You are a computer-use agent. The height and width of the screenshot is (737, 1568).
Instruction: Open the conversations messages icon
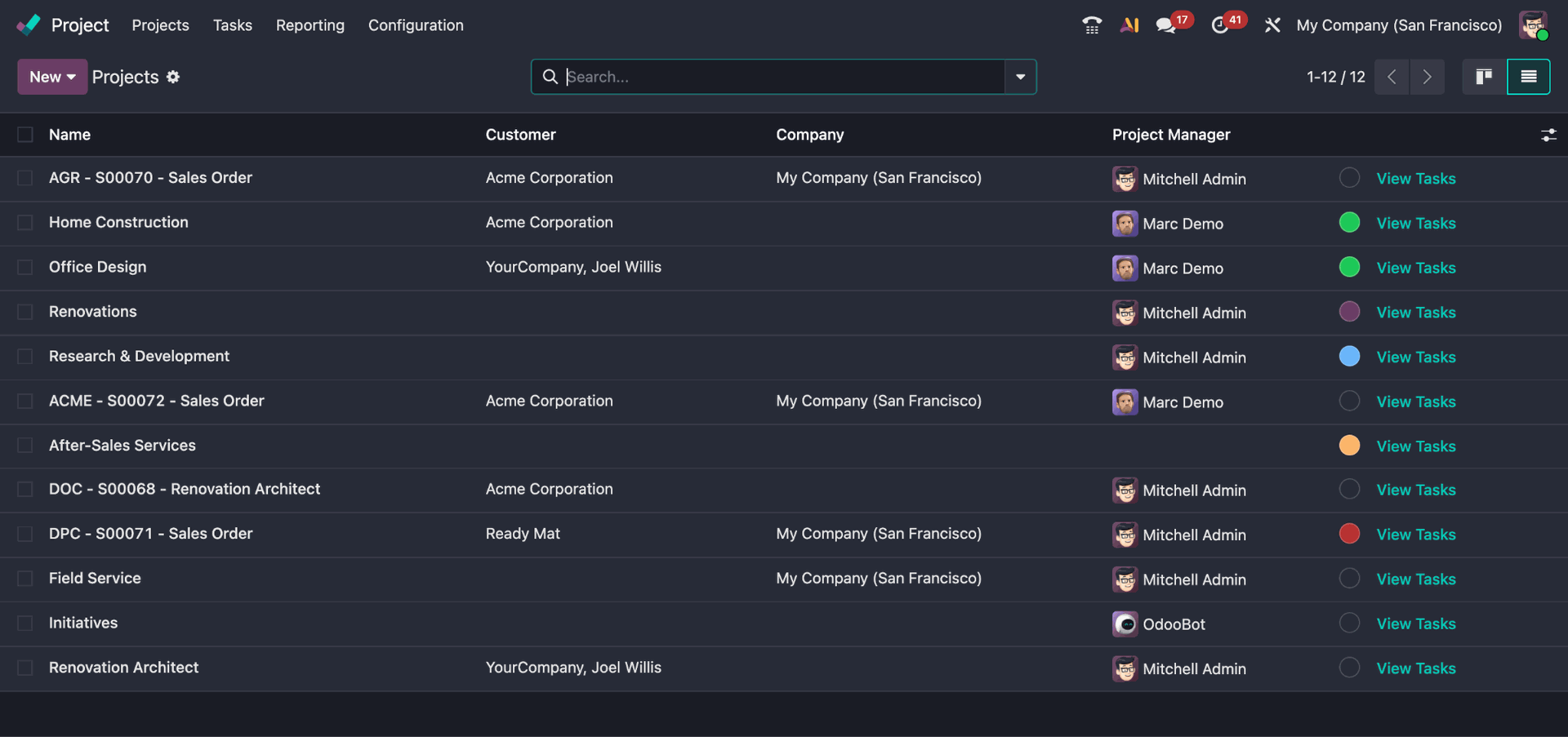1166,25
